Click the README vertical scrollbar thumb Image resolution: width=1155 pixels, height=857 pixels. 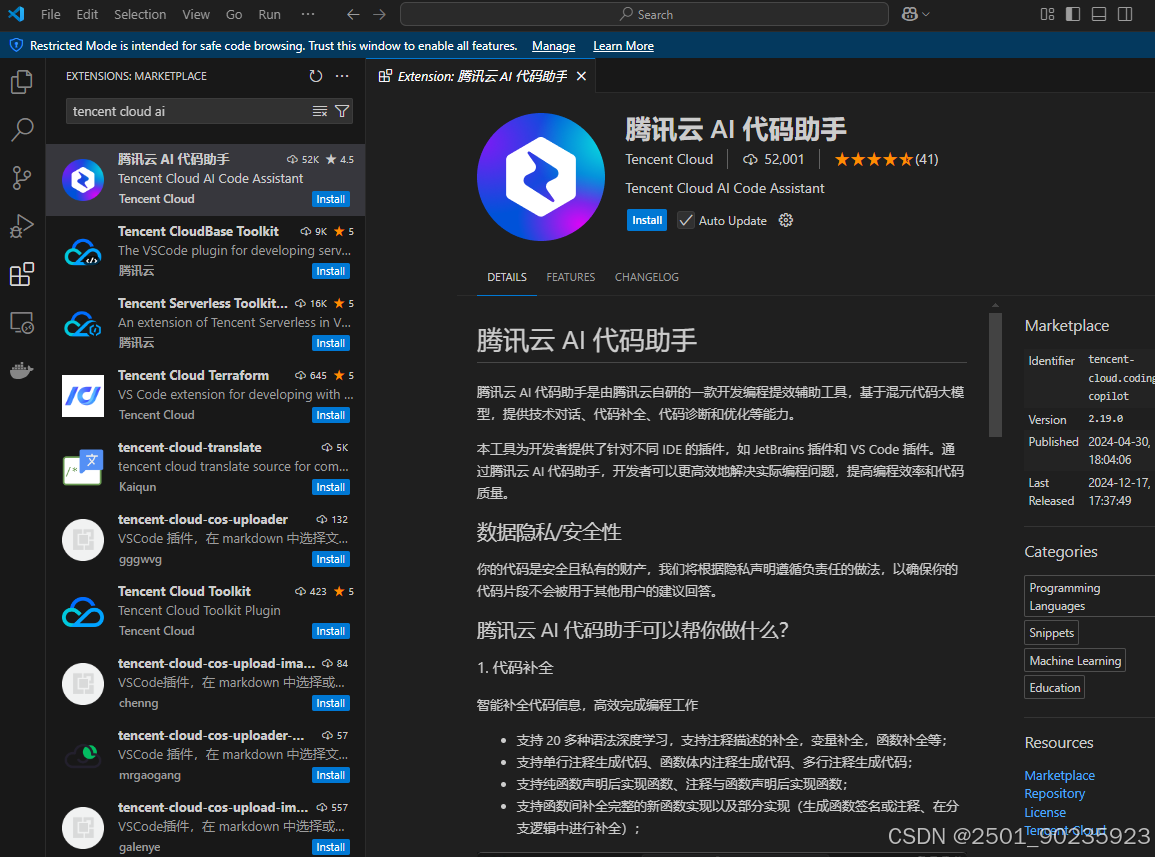[995, 375]
